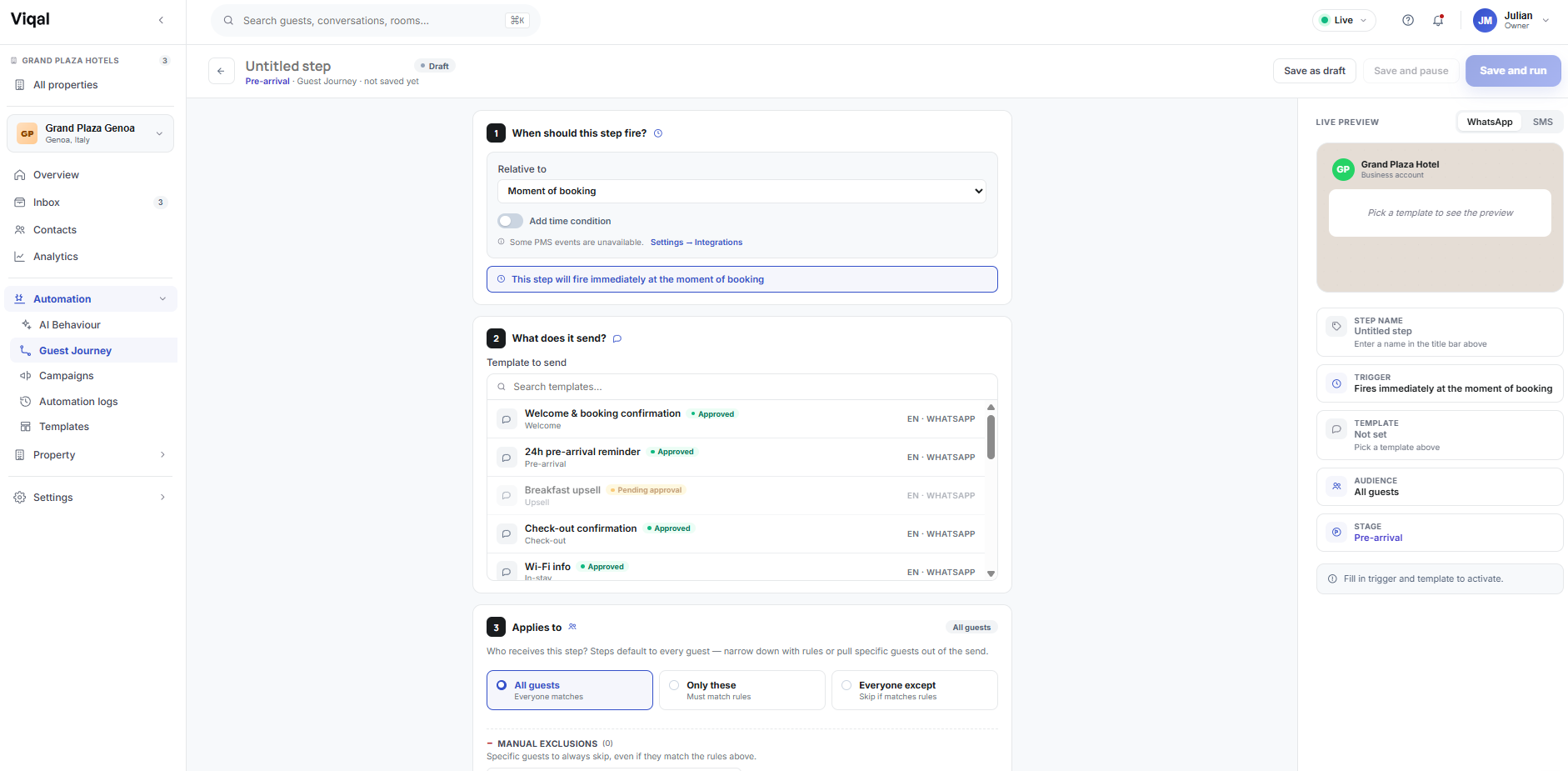Select the All guests radio option
This screenshot has width=1568, height=771.
570,690
